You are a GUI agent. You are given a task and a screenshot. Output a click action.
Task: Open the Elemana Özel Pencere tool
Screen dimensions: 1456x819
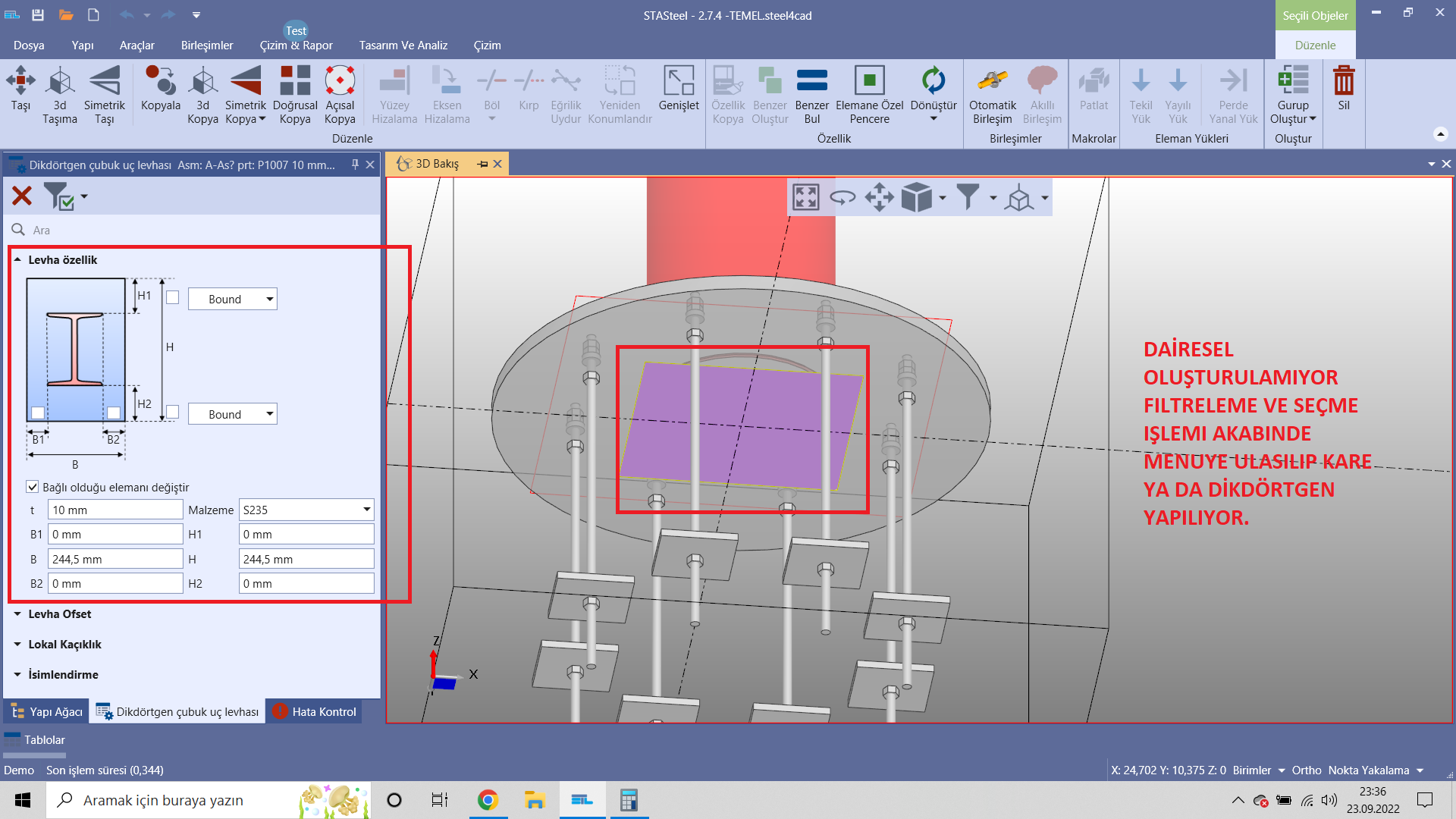[869, 81]
